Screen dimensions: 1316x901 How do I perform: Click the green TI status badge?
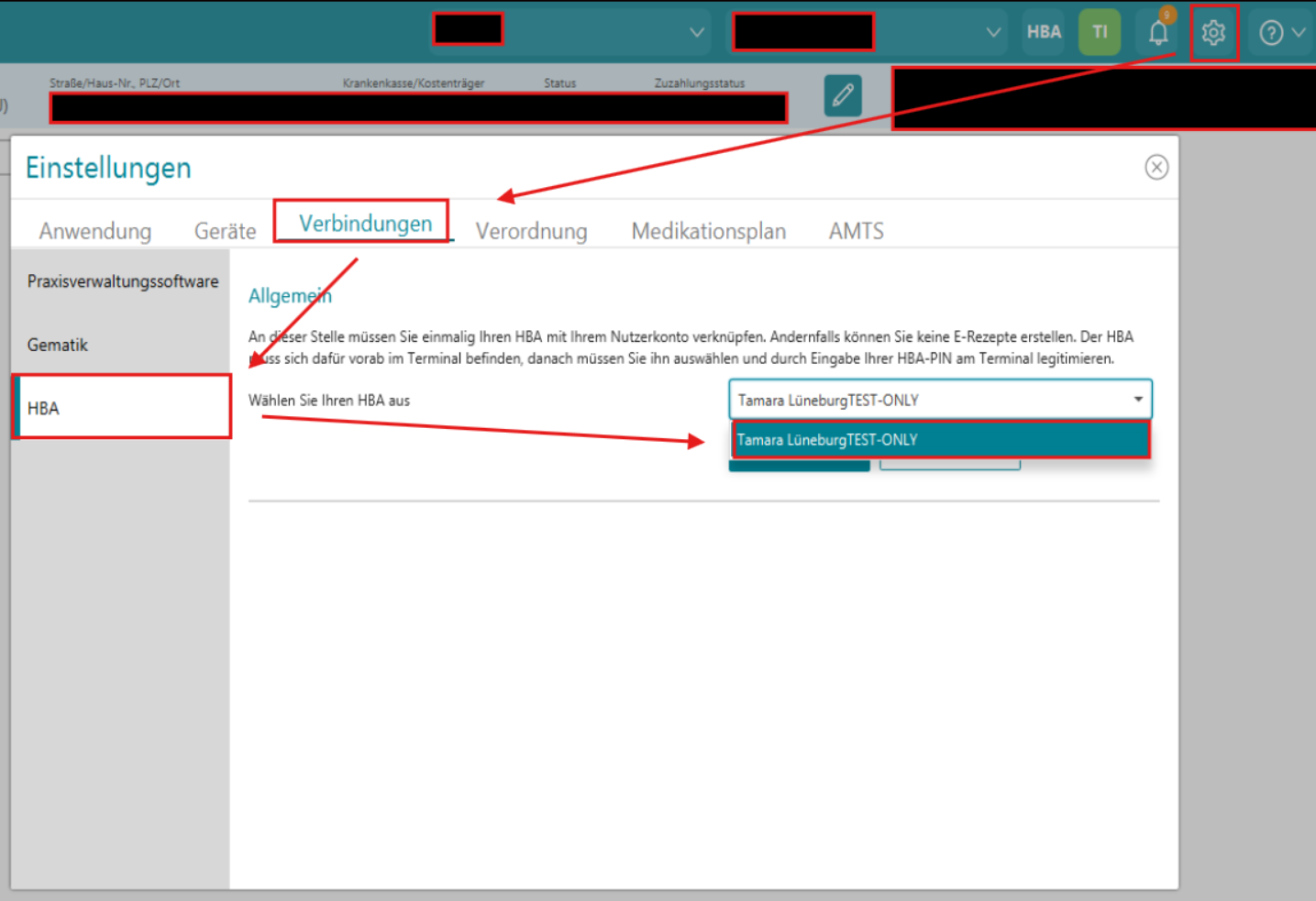pyautogui.click(x=1100, y=32)
